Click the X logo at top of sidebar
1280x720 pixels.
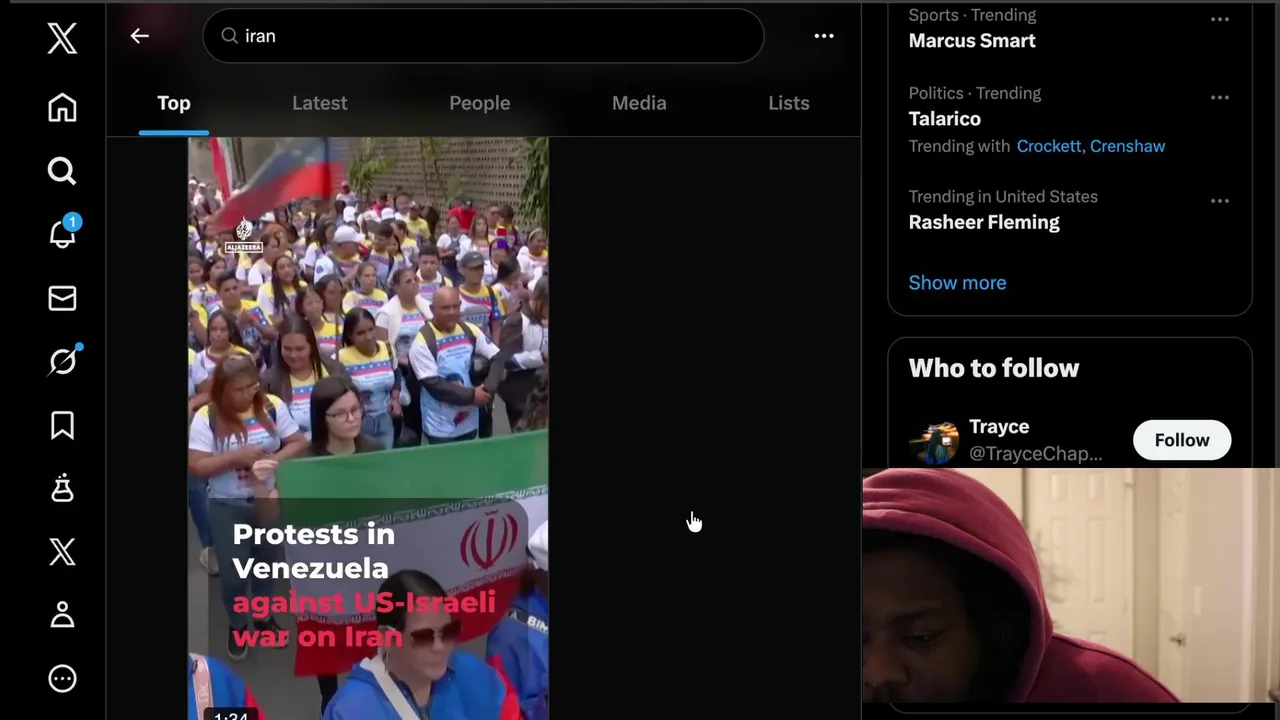(62, 39)
